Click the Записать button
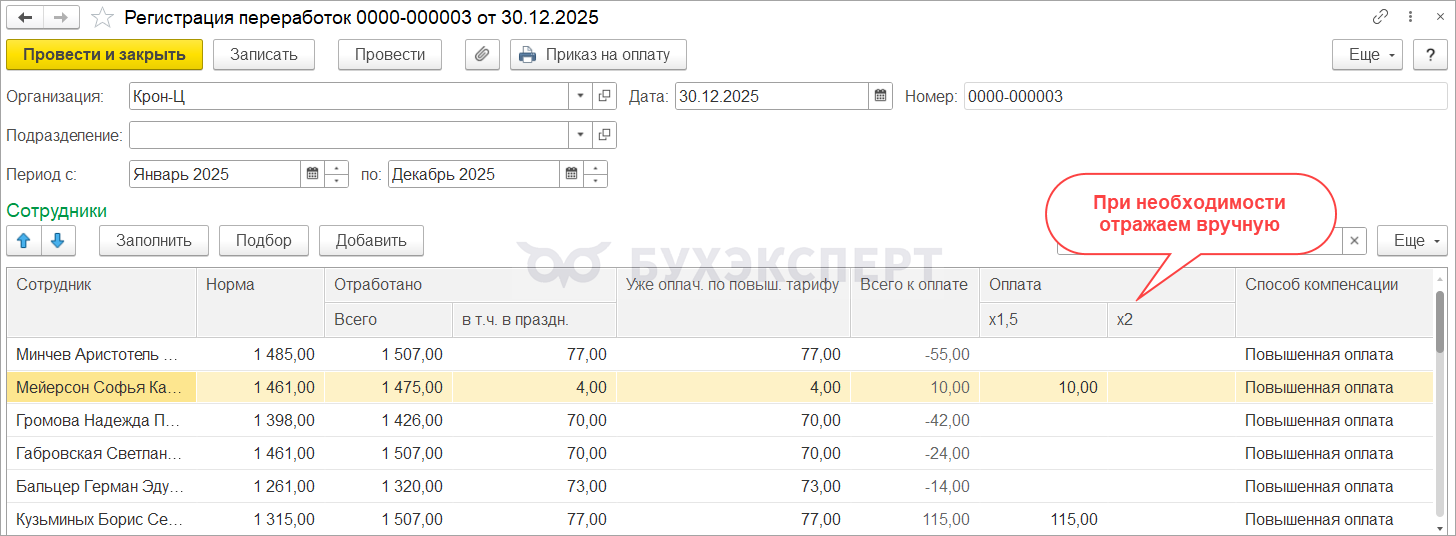 click(264, 55)
